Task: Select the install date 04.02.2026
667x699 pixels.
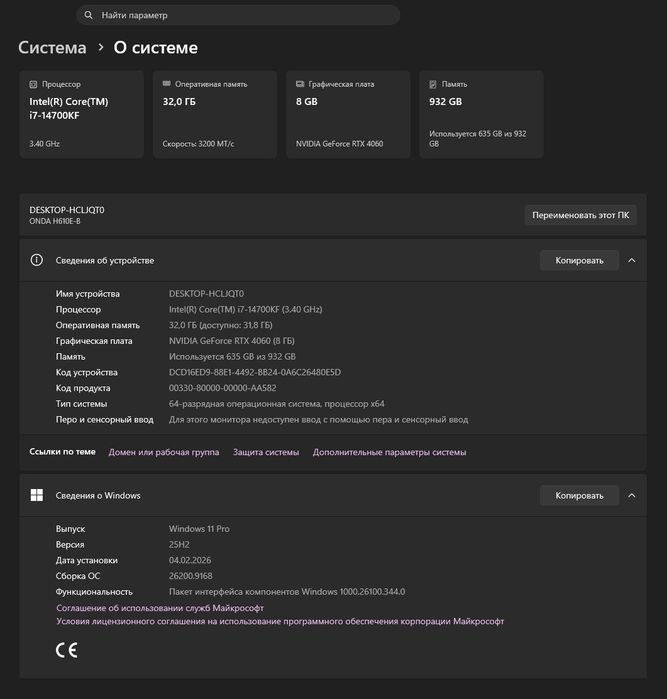Action: [190, 560]
